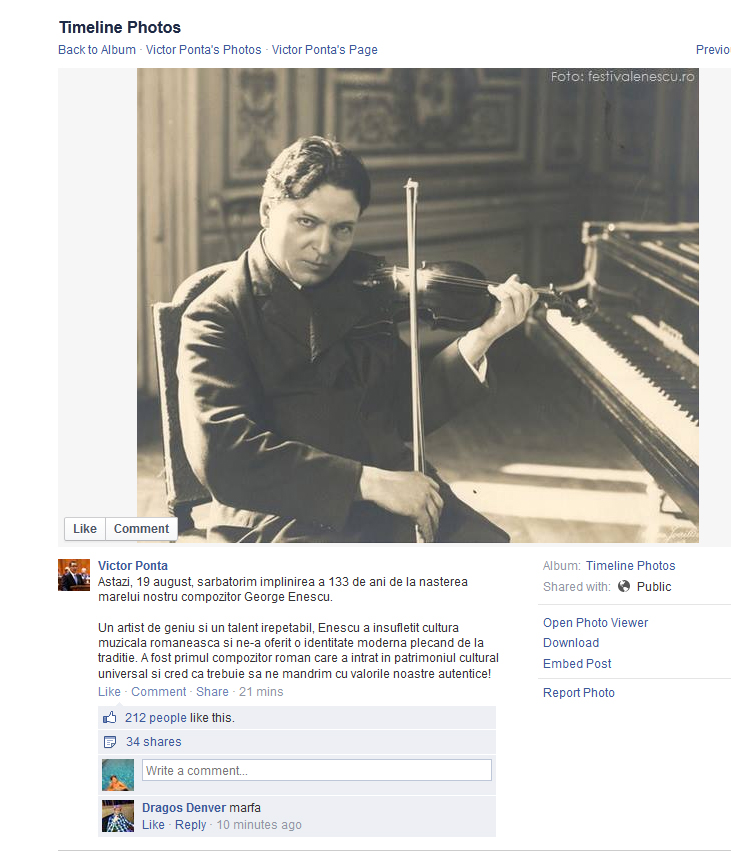Click the thumbs-up likes icon
This screenshot has height=853, width=731.
[x=110, y=718]
